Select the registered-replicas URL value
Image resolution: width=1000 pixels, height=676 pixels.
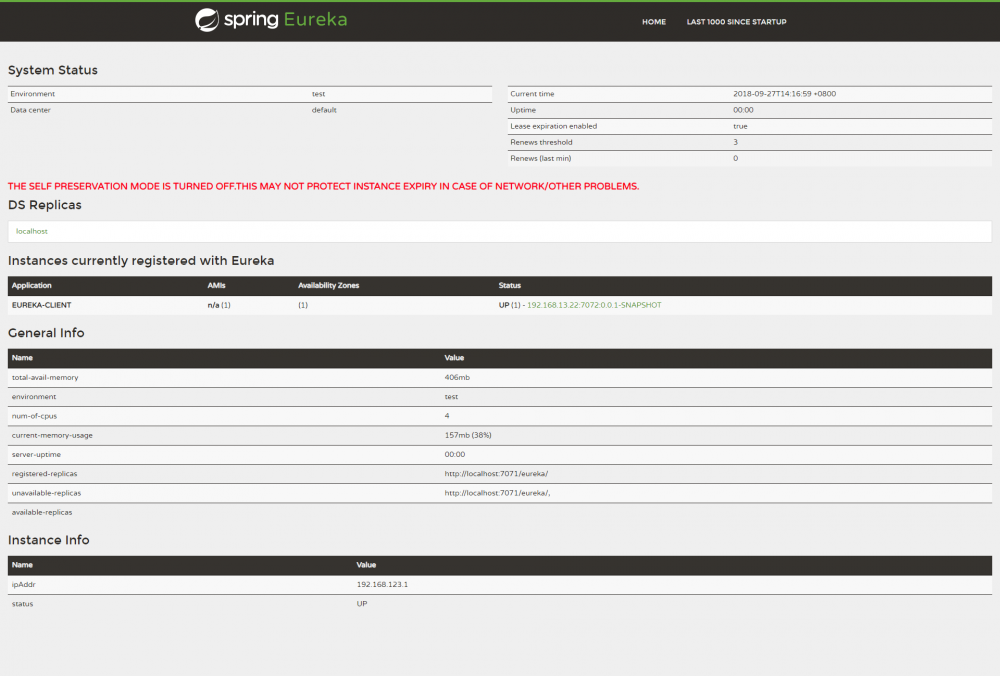tap(496, 474)
